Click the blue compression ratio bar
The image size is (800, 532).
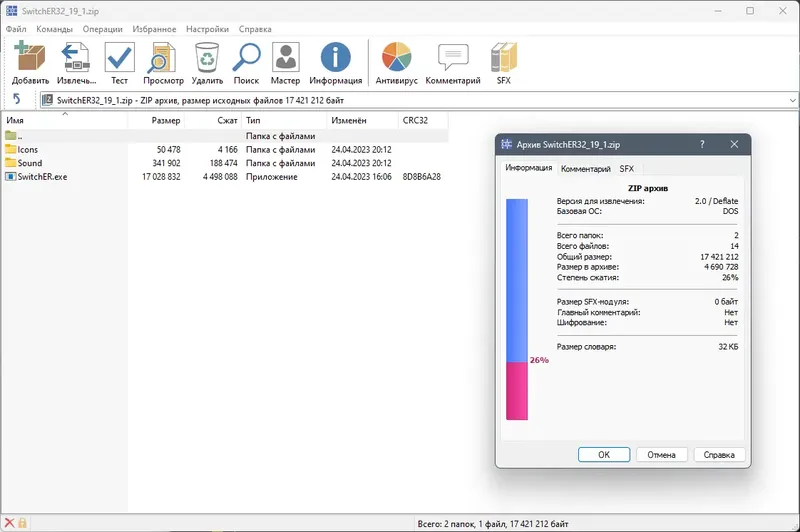click(517, 281)
